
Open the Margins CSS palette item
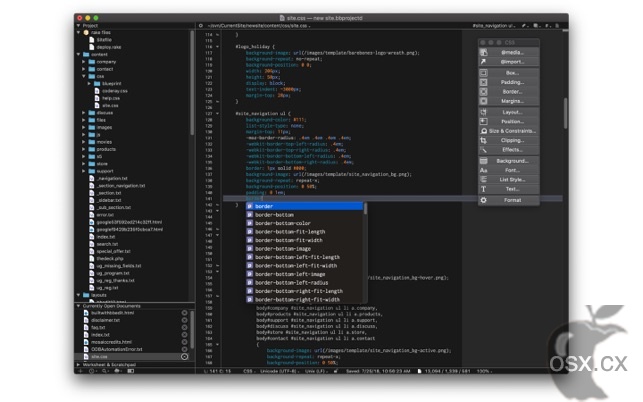click(x=508, y=101)
